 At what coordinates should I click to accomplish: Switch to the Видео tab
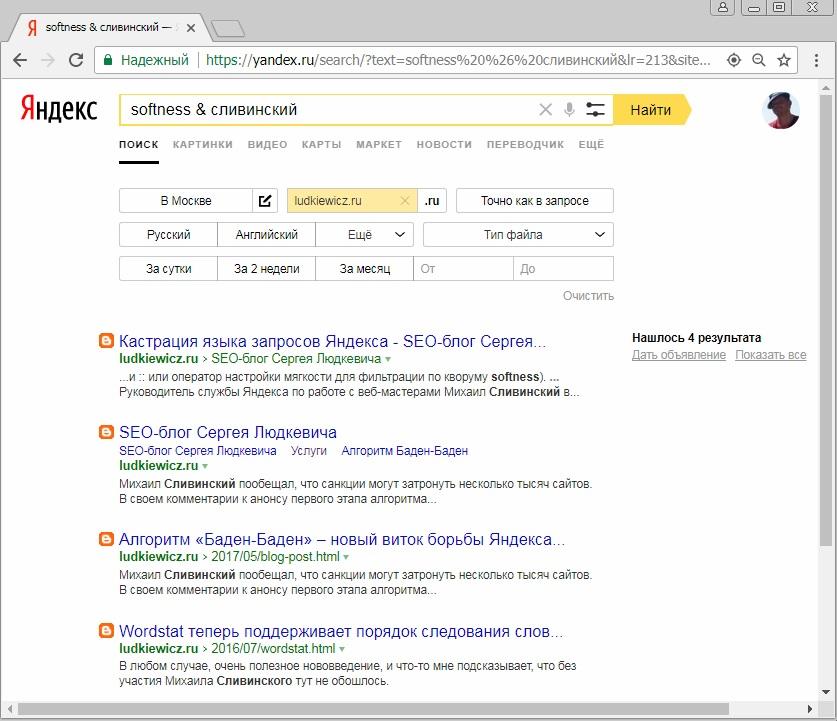click(x=267, y=145)
